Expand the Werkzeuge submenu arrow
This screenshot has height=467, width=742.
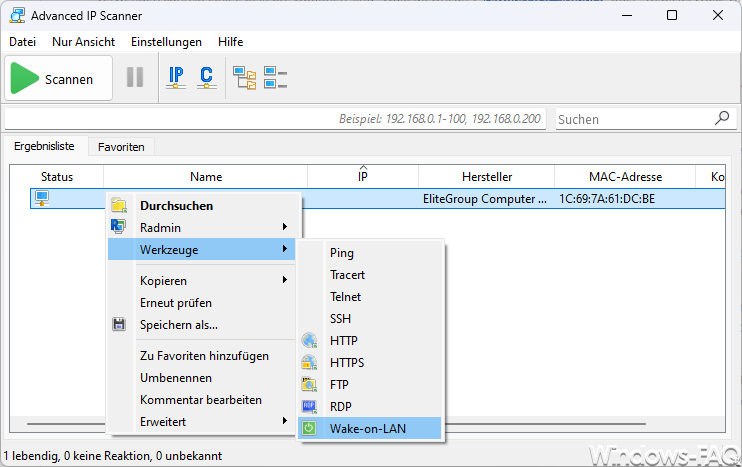(x=285, y=248)
